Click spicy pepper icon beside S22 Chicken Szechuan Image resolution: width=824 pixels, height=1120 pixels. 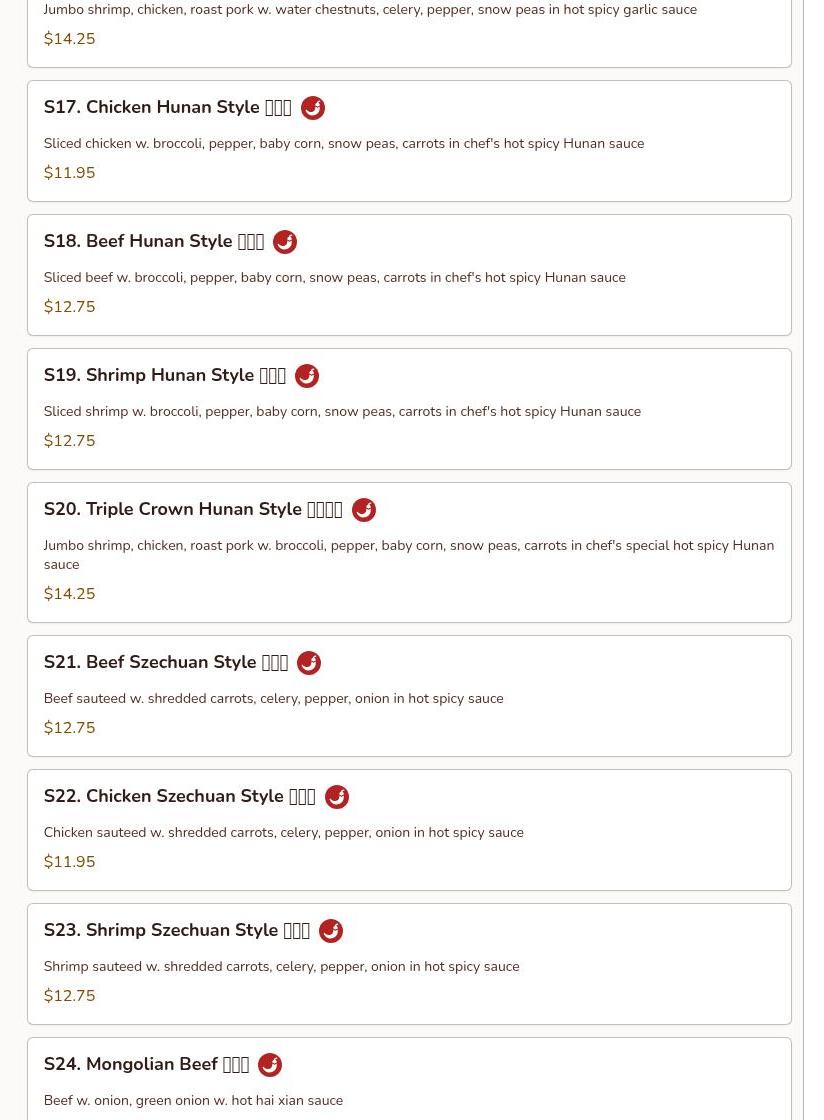tap(337, 797)
